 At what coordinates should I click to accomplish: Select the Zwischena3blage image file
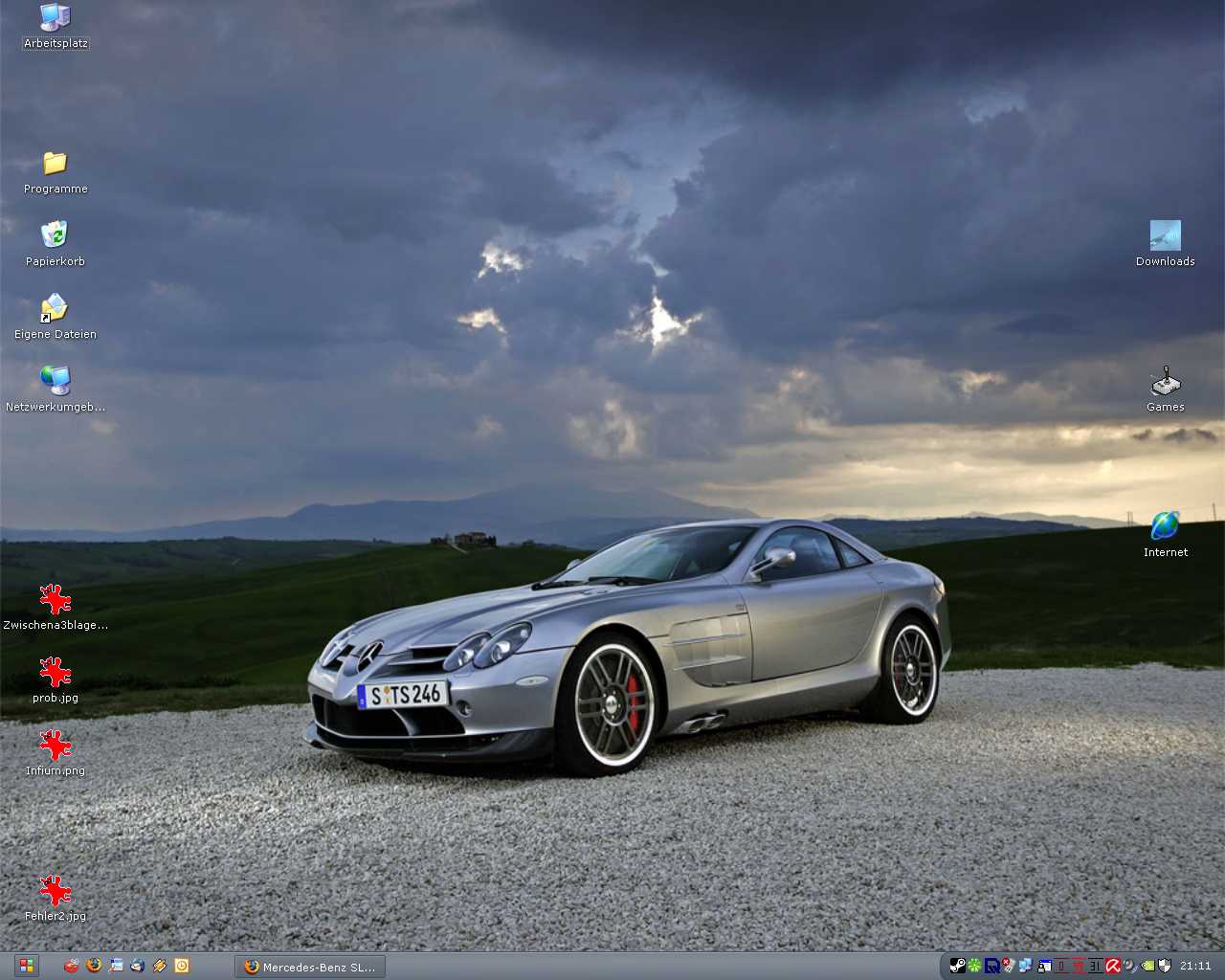56,608
